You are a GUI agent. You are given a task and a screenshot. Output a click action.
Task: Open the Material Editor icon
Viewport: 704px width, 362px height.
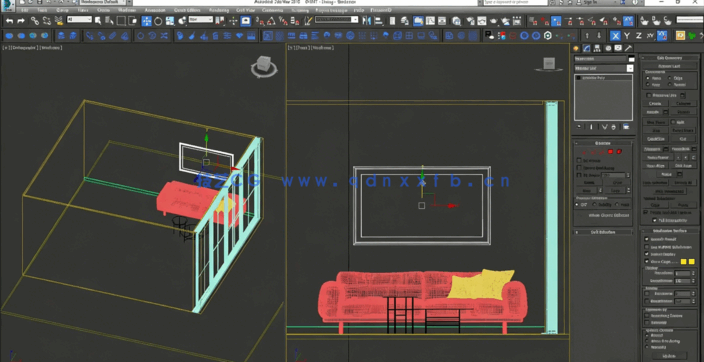[x=456, y=21]
